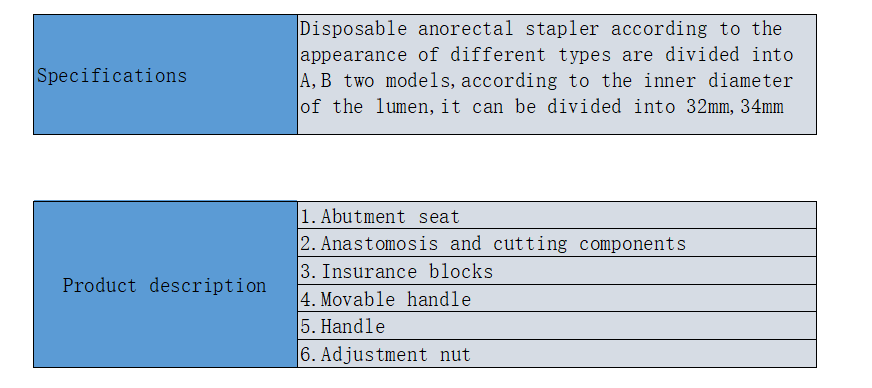Select the '6.Adjustment nut' row
The height and width of the screenshot is (388, 872).
pos(557,354)
